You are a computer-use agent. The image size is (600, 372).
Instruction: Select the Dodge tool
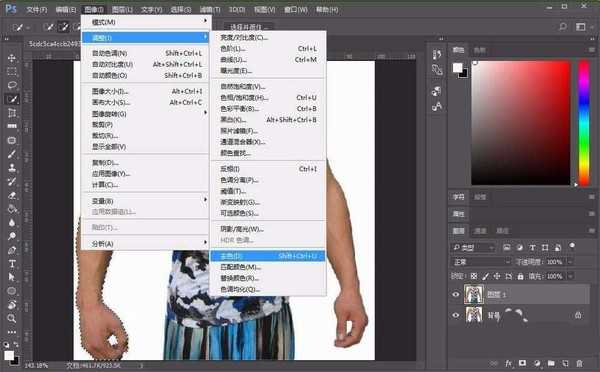12,237
